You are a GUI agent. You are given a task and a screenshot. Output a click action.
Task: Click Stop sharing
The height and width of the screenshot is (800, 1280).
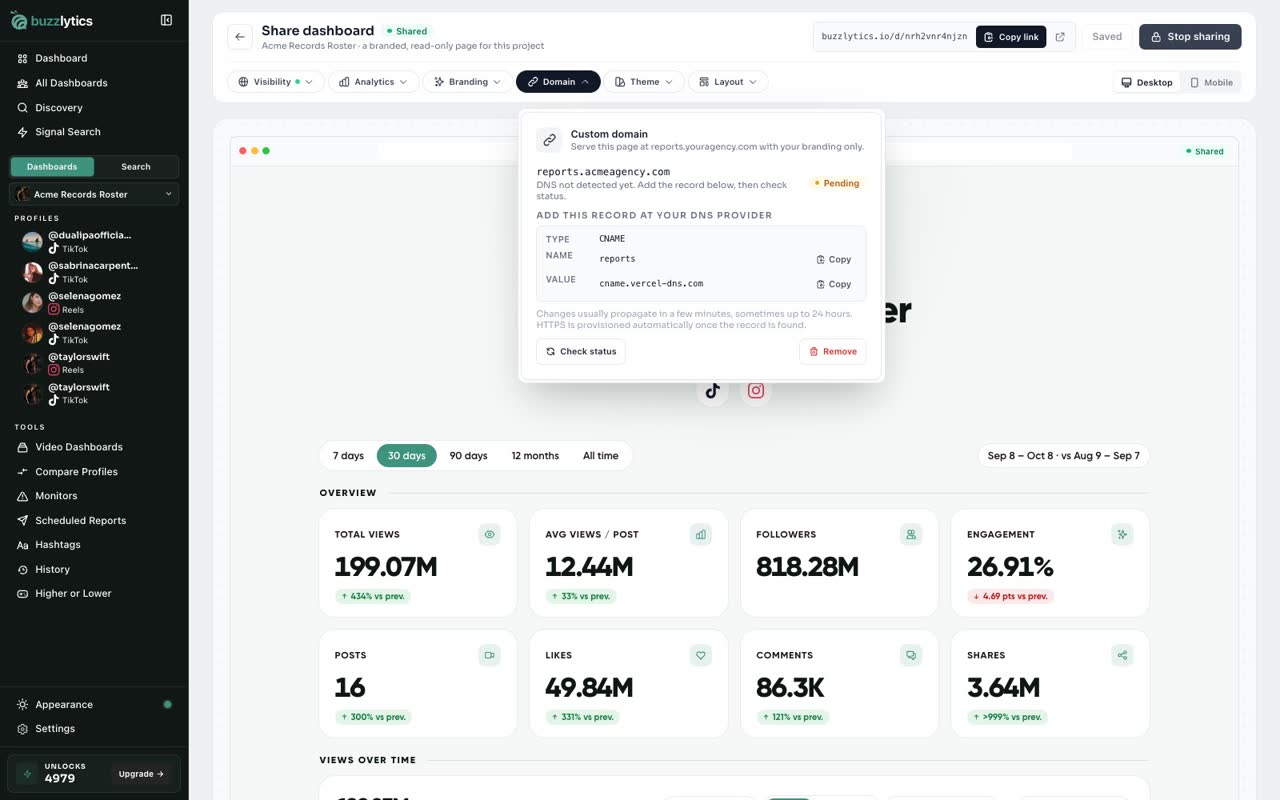(1190, 37)
